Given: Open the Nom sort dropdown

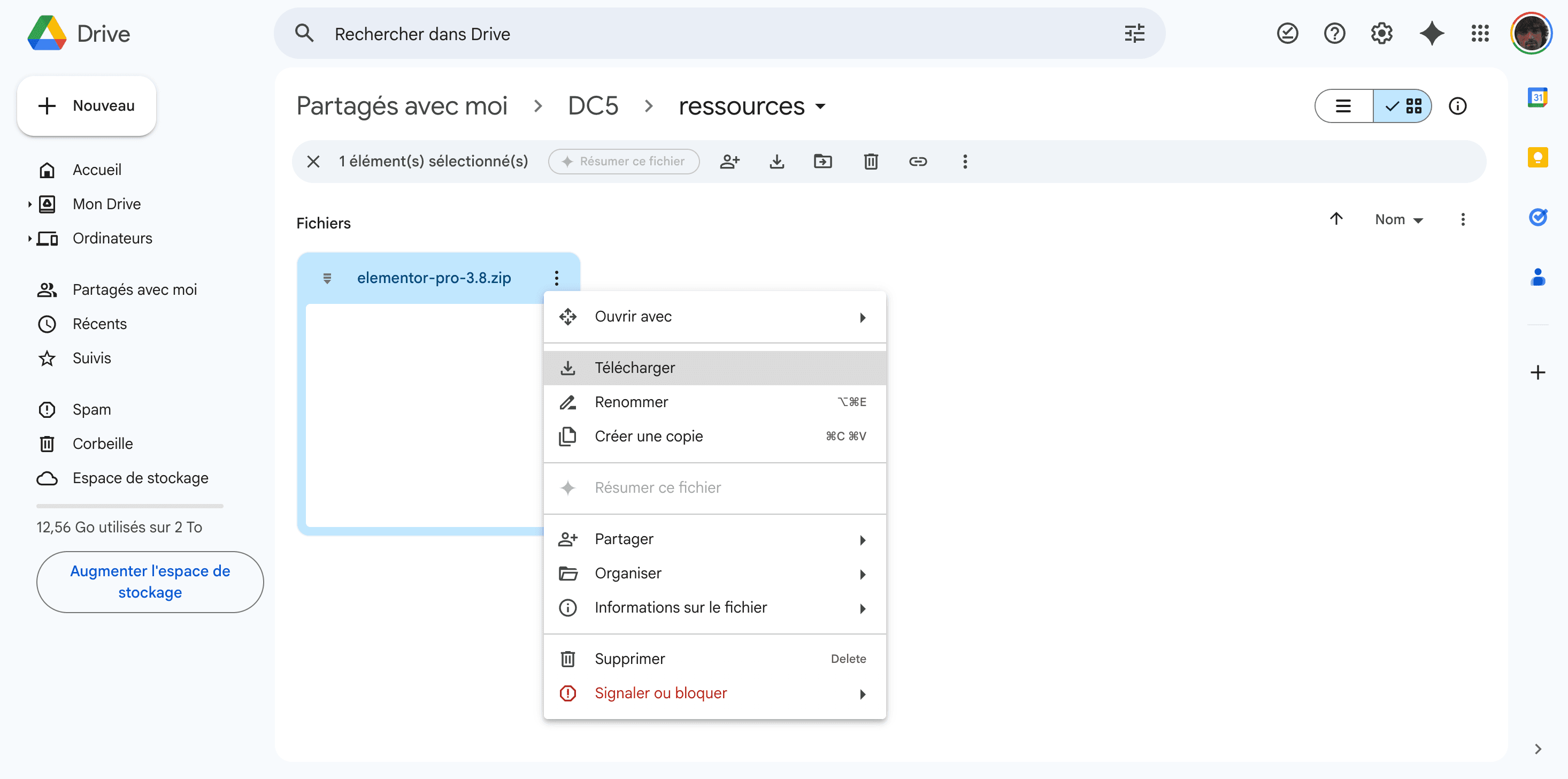Looking at the screenshot, I should (x=1399, y=219).
